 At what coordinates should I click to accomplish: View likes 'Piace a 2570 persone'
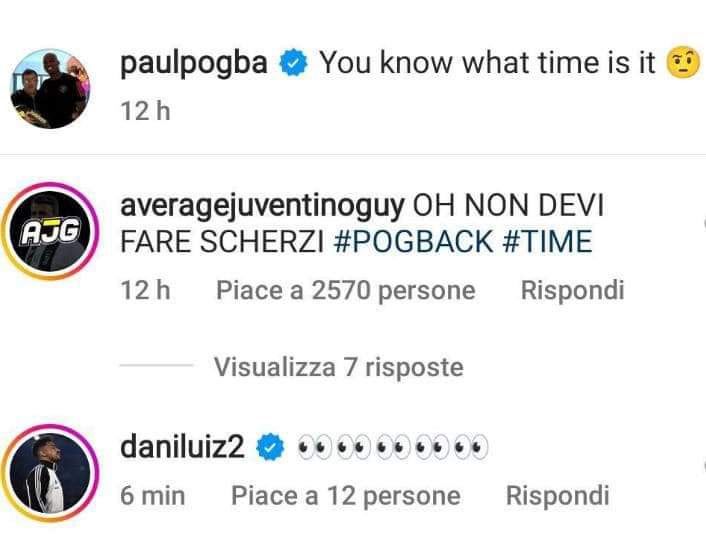click(x=345, y=291)
